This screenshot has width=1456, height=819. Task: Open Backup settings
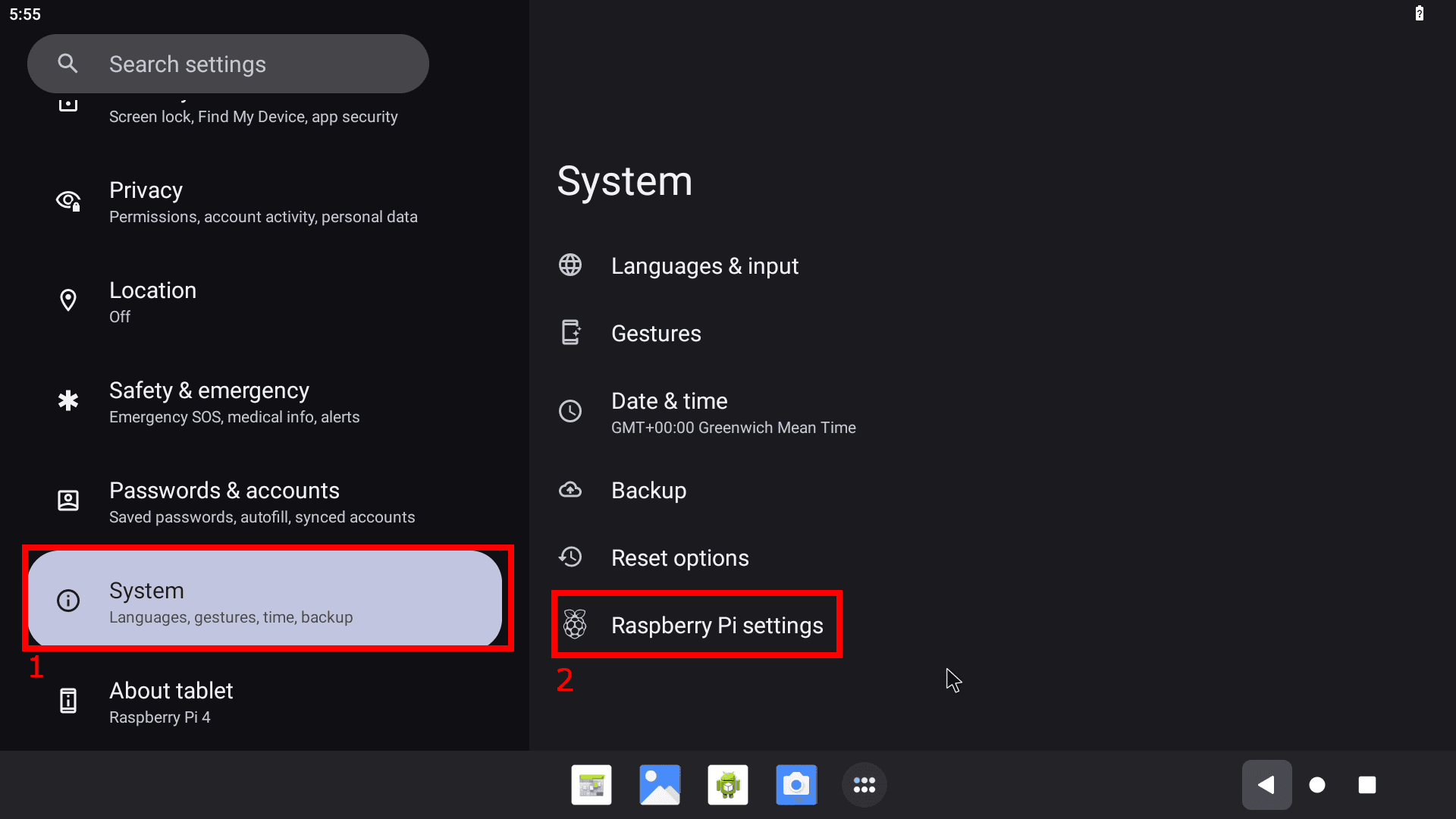[x=993, y=490]
